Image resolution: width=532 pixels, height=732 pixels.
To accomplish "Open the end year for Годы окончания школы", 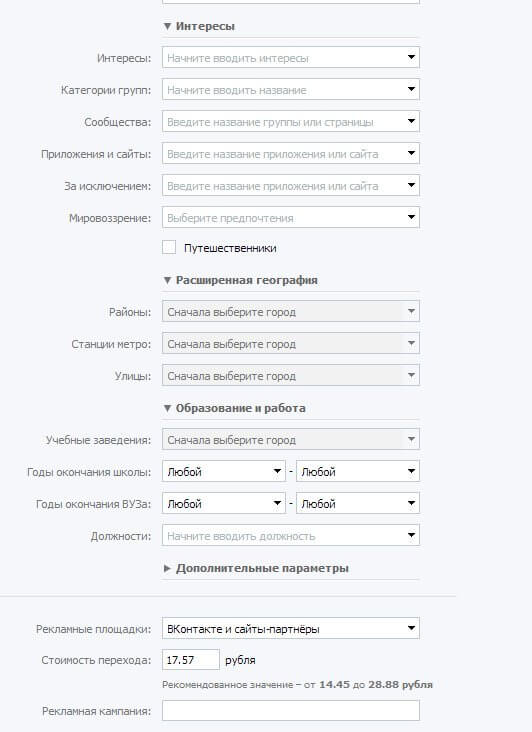I will (x=358, y=471).
